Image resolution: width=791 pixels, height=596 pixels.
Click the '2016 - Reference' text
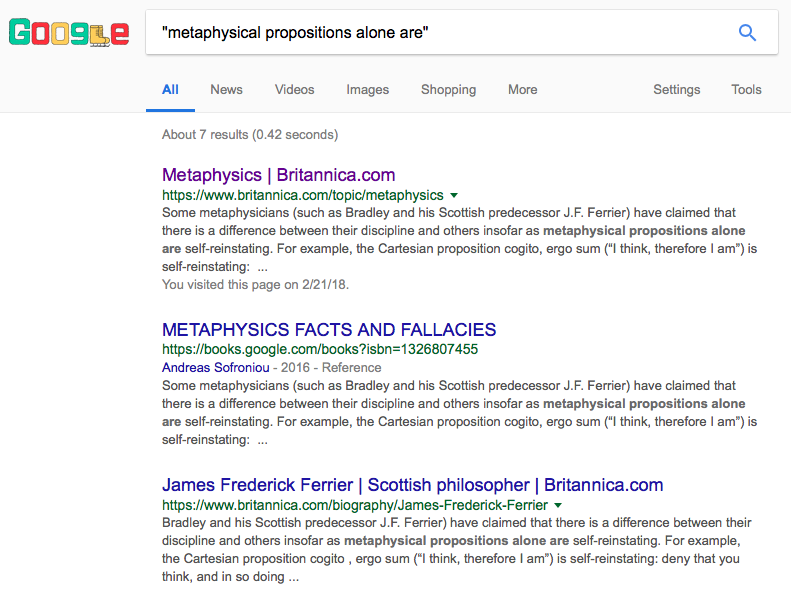(331, 367)
